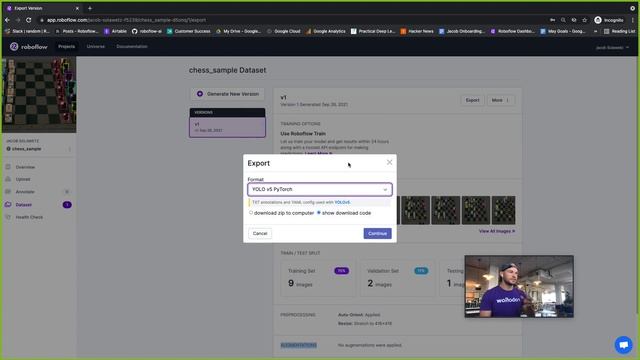Click the Dataset sidebar icon
The width and height of the screenshot is (640, 360).
click(x=8, y=204)
